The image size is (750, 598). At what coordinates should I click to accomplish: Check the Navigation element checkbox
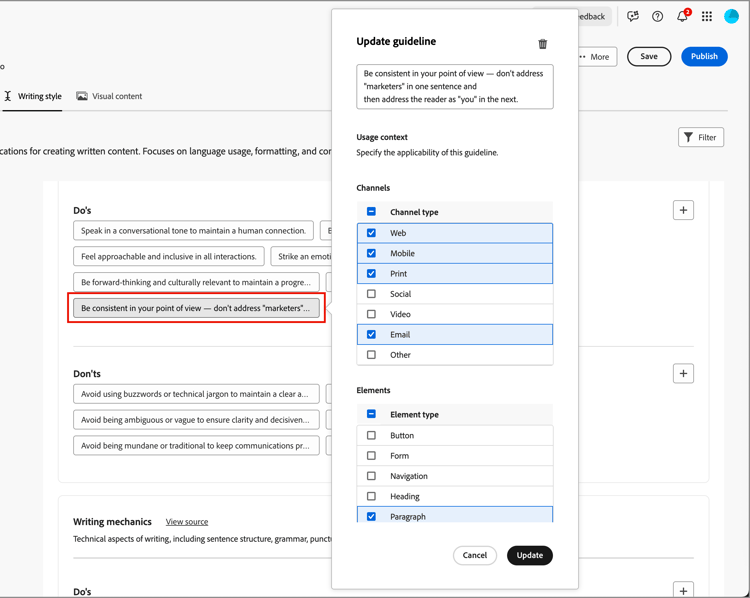tap(371, 476)
